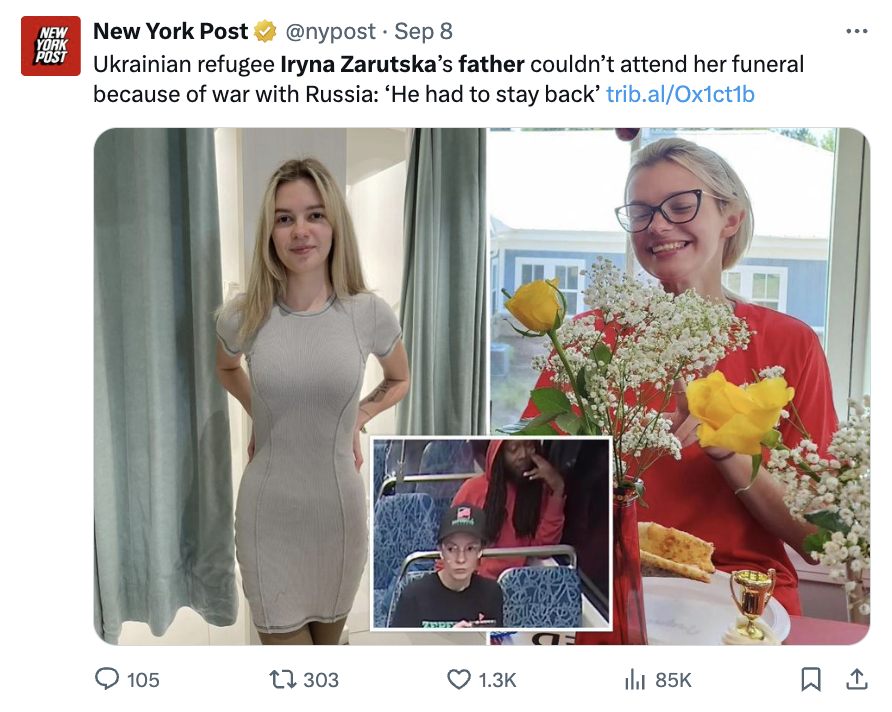892x712 pixels.
Task: Open the @nypost handle link
Action: point(331,32)
